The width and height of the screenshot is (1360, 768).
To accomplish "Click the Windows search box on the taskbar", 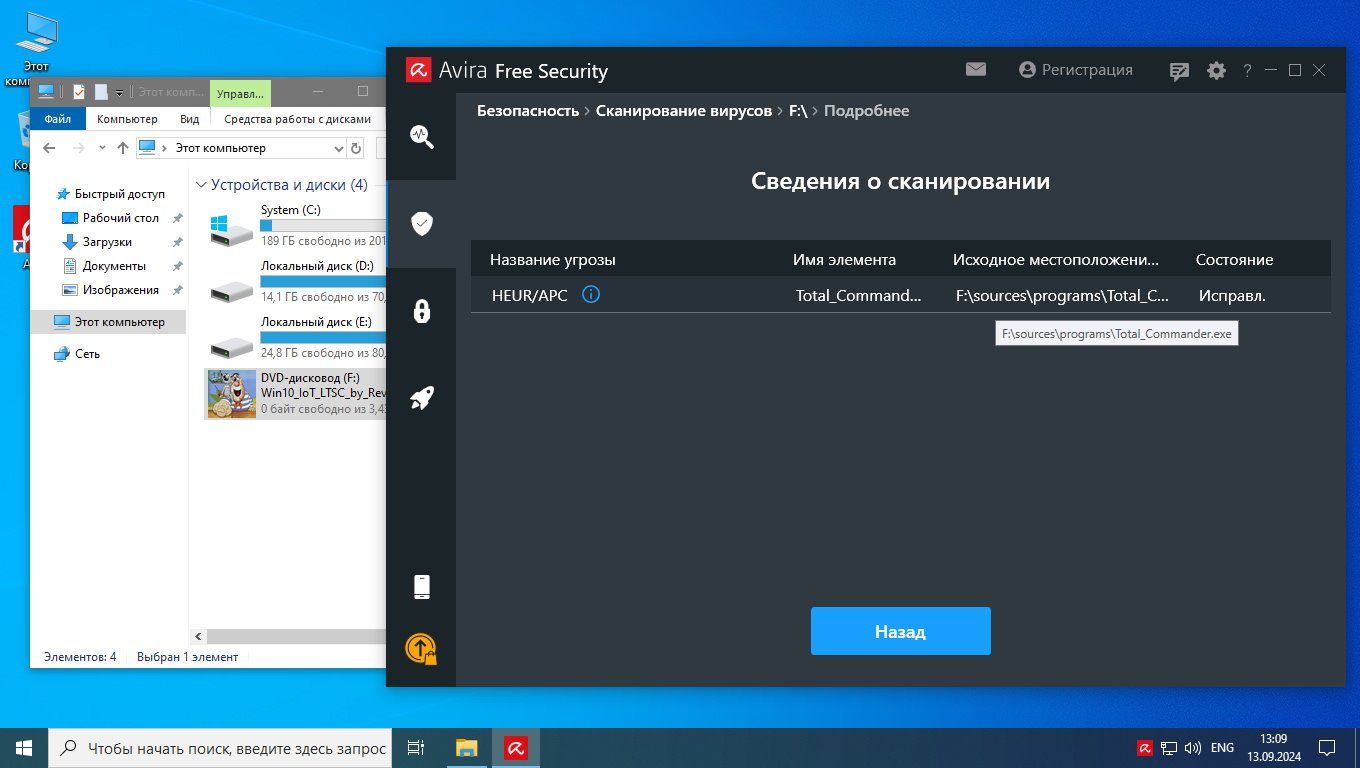I will point(219,748).
